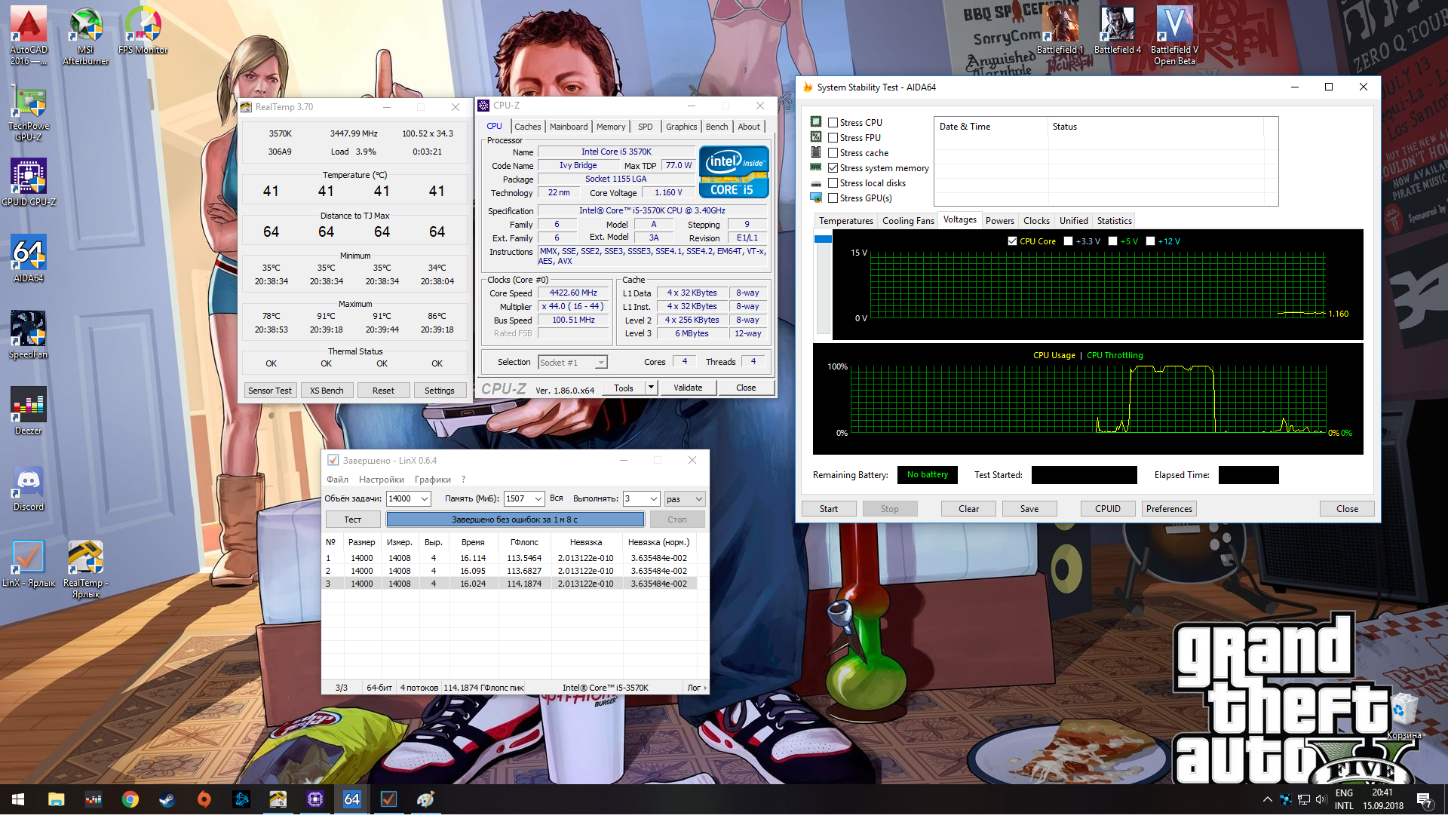Expand the CPU-Z Tools dropdown arrow
Viewport: 1448px width, 840px height.
(x=650, y=388)
